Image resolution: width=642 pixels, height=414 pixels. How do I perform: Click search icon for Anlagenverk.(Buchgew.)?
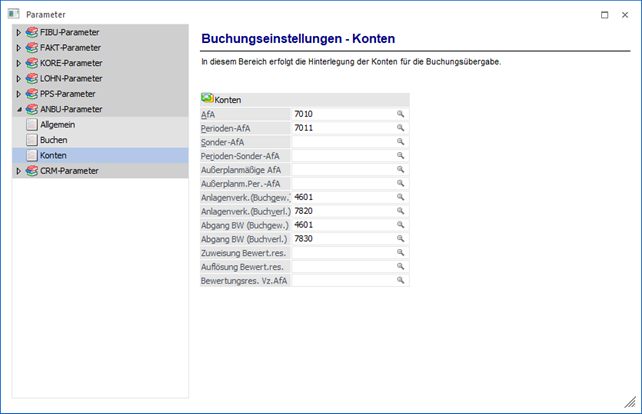tap(401, 198)
